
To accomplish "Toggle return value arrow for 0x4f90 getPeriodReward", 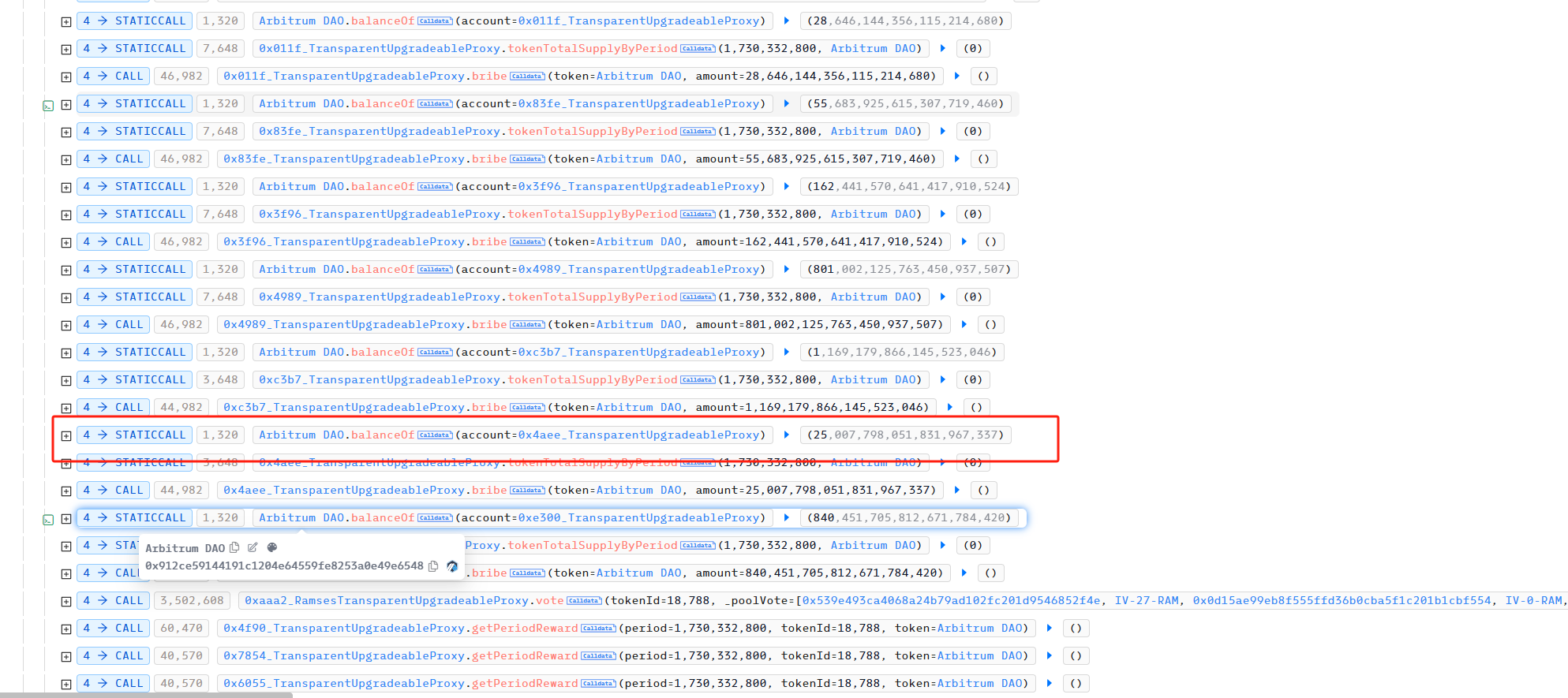I will [1050, 629].
